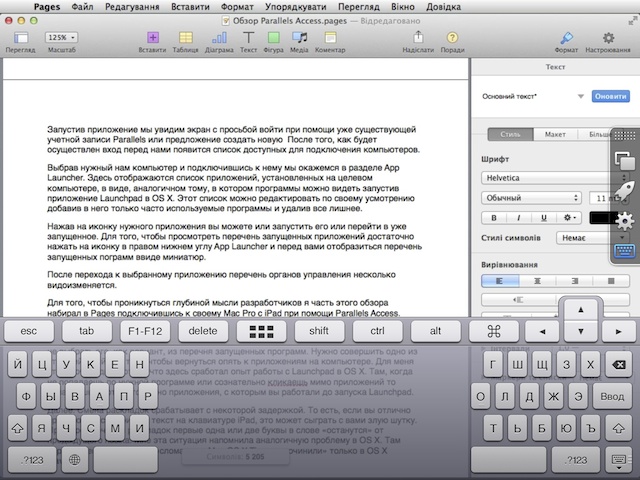The height and width of the screenshot is (480, 640).
Task: Insert a shape with Фігура icon
Action: pyautogui.click(x=273, y=38)
